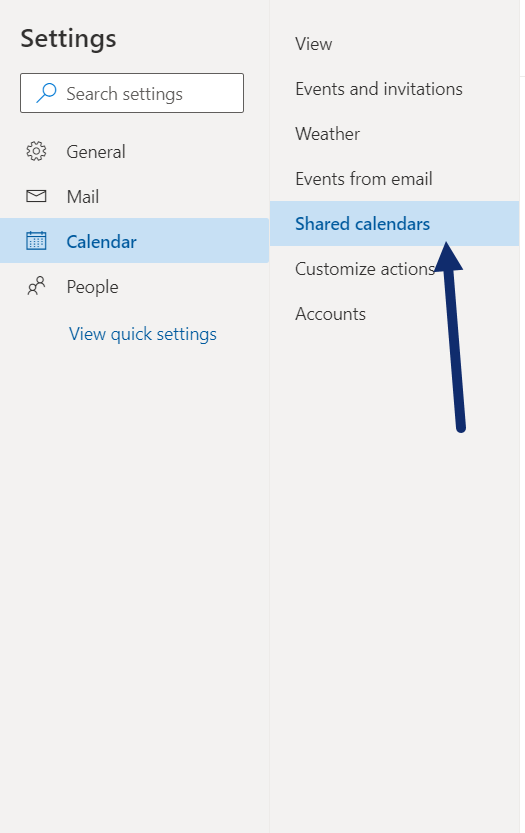Open the Weather settings option
The height and width of the screenshot is (833, 525).
394,134
